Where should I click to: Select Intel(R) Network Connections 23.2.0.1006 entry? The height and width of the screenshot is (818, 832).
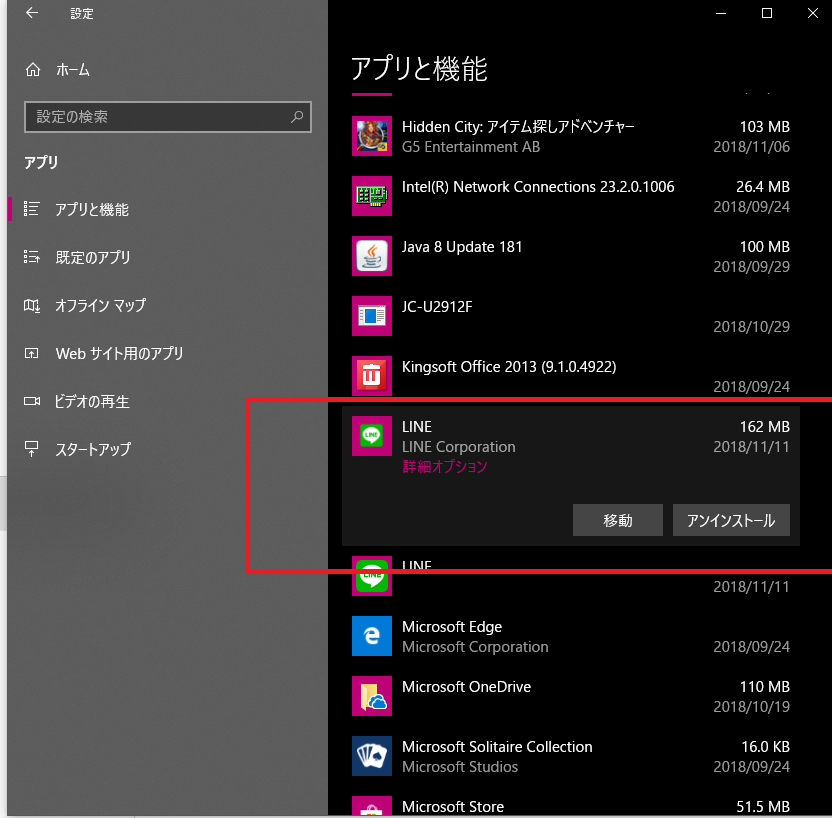[538, 187]
